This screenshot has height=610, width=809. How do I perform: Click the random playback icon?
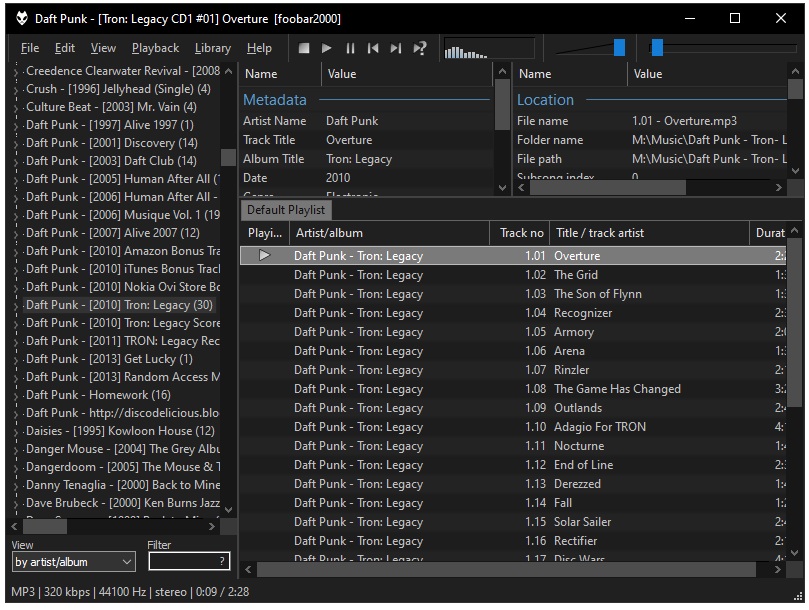point(420,48)
